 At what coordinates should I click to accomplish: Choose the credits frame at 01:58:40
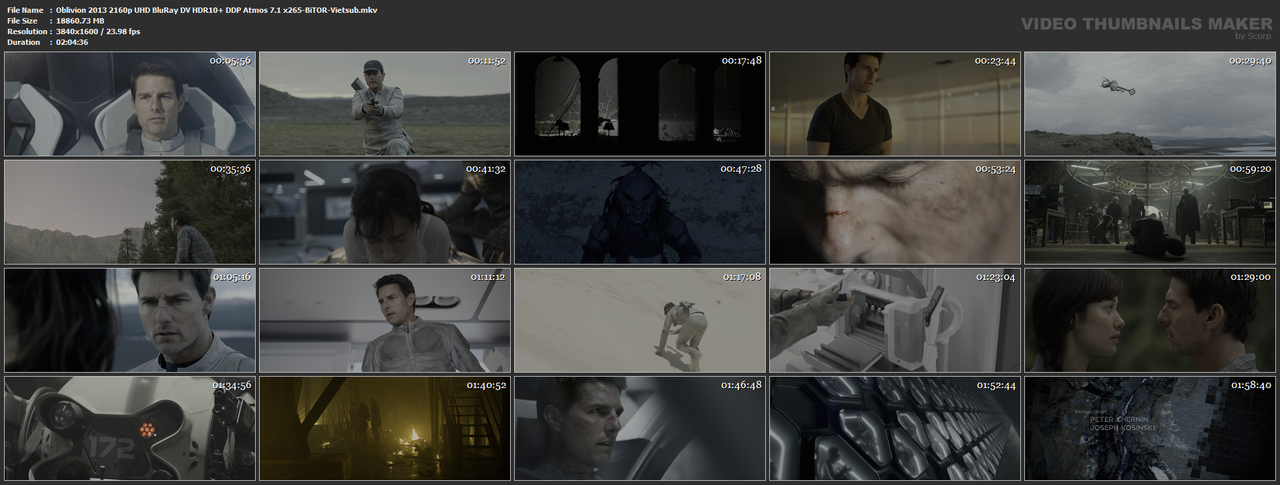[1150, 428]
